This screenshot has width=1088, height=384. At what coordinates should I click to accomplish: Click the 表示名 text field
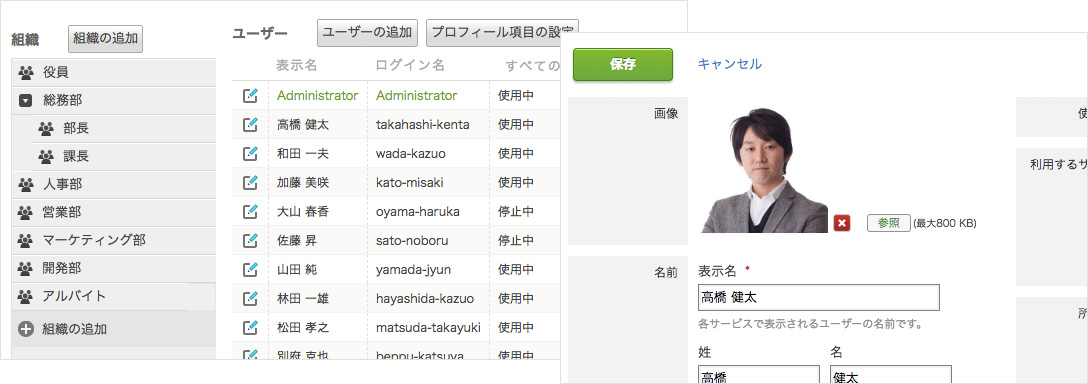tap(819, 297)
